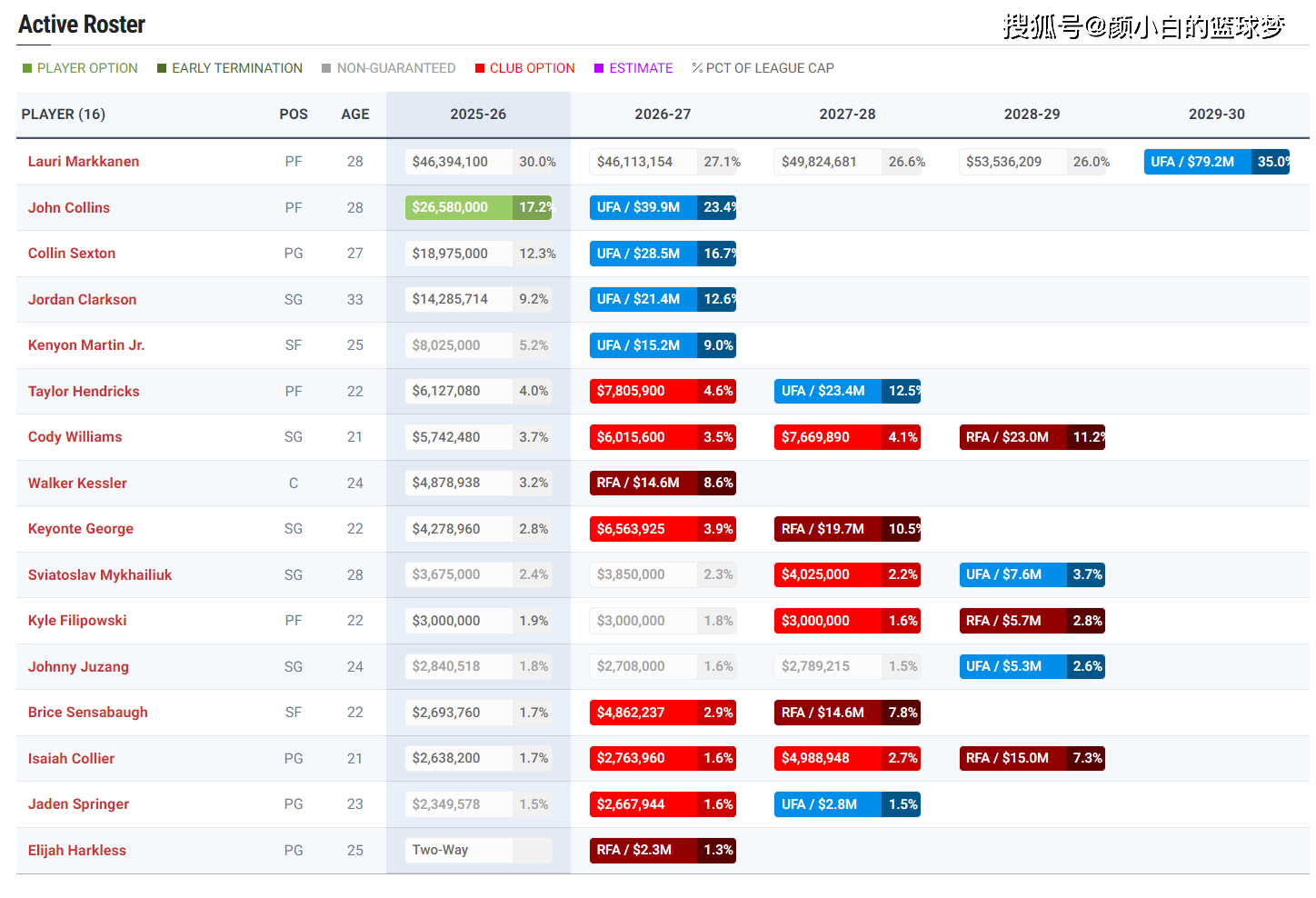Viewport: 1316px width, 898px height.
Task: Select the Keyonte George name link
Action: 81,529
